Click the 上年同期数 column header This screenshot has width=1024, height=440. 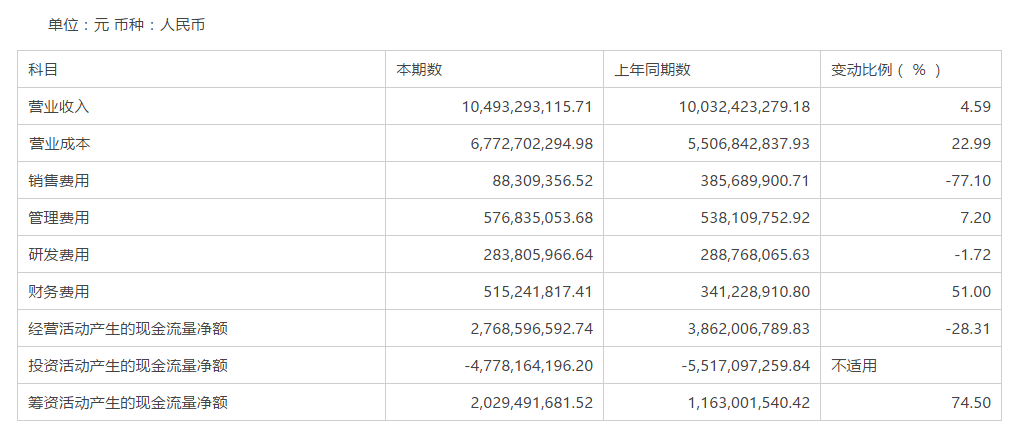651,70
